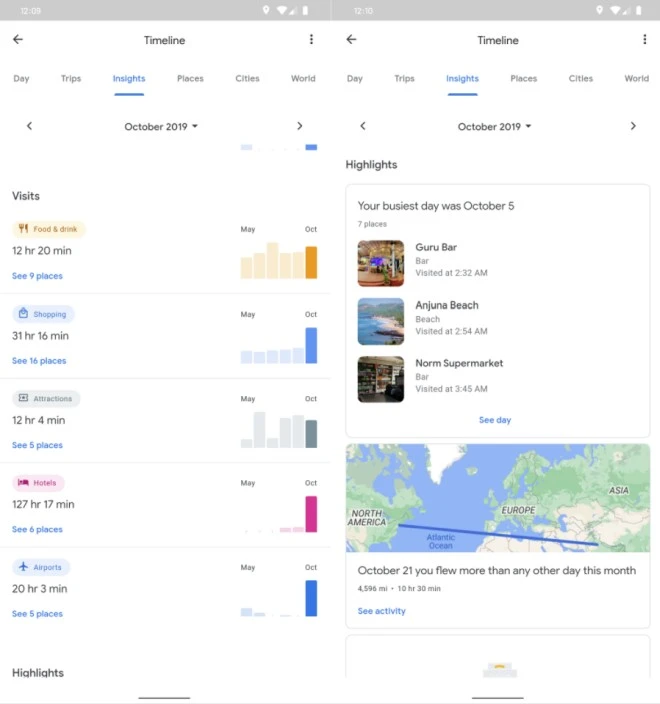Viewport: 660px width, 704px height.
Task: Select Guru Bar place name
Action: pyautogui.click(x=436, y=247)
